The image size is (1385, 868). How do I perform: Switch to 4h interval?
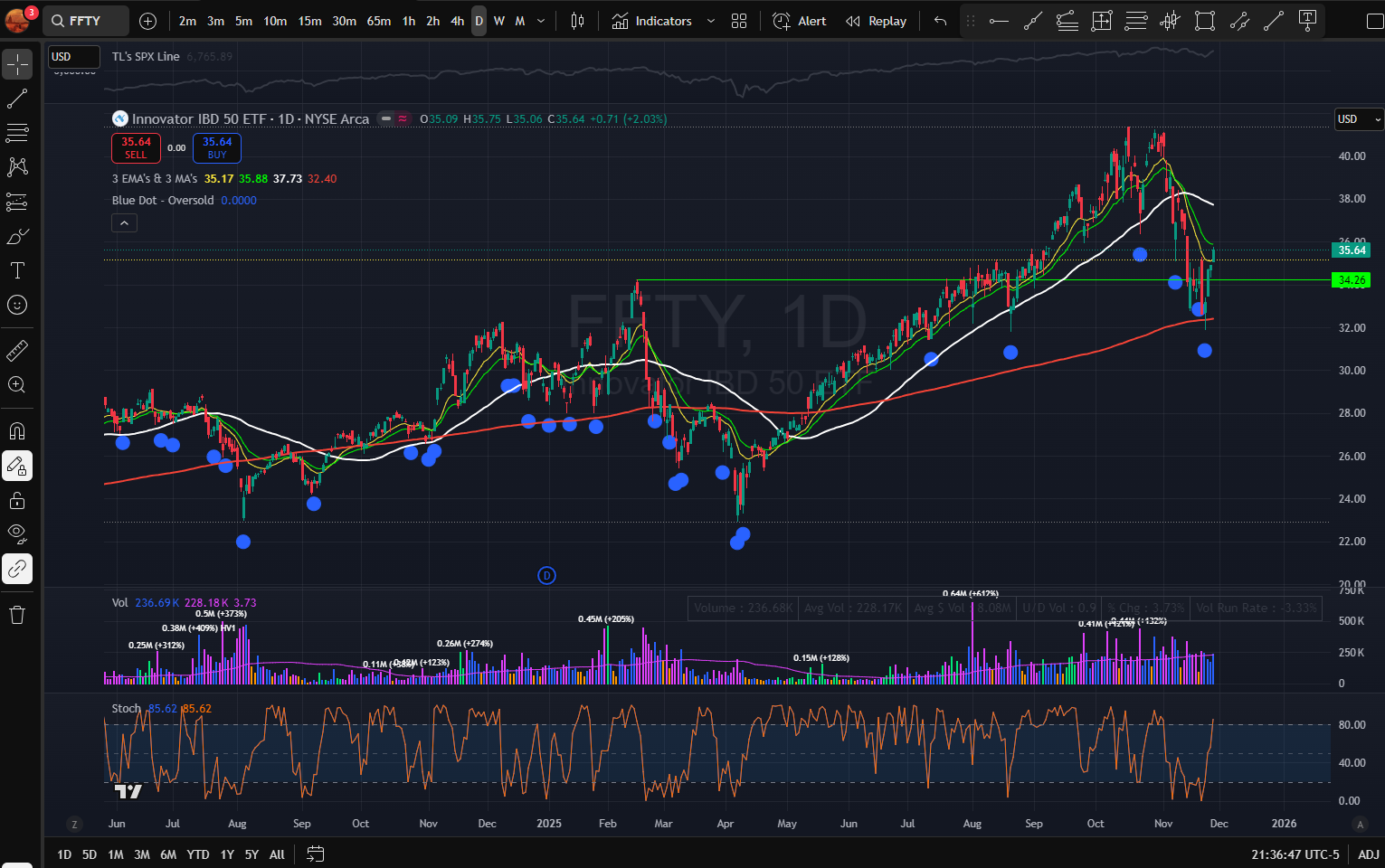pos(457,21)
